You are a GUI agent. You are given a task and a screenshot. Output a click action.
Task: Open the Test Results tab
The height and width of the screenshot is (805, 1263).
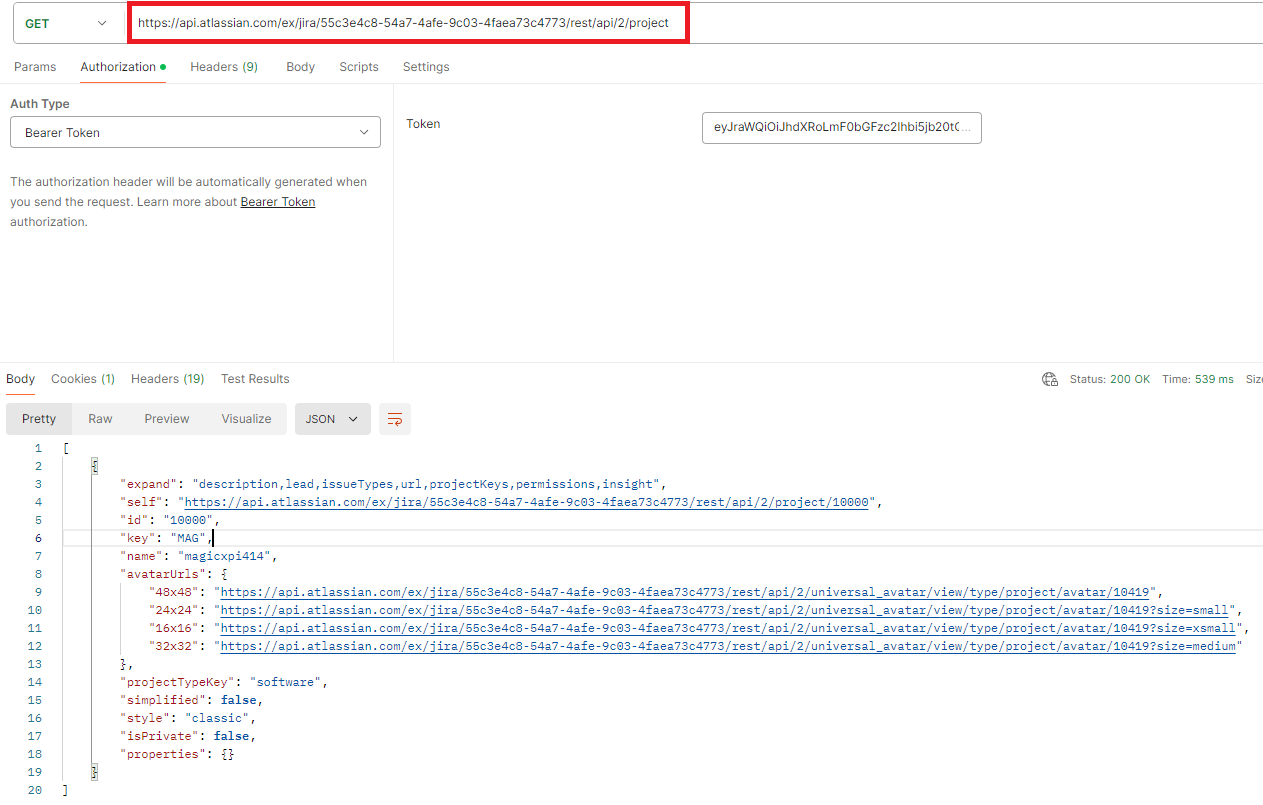(255, 379)
